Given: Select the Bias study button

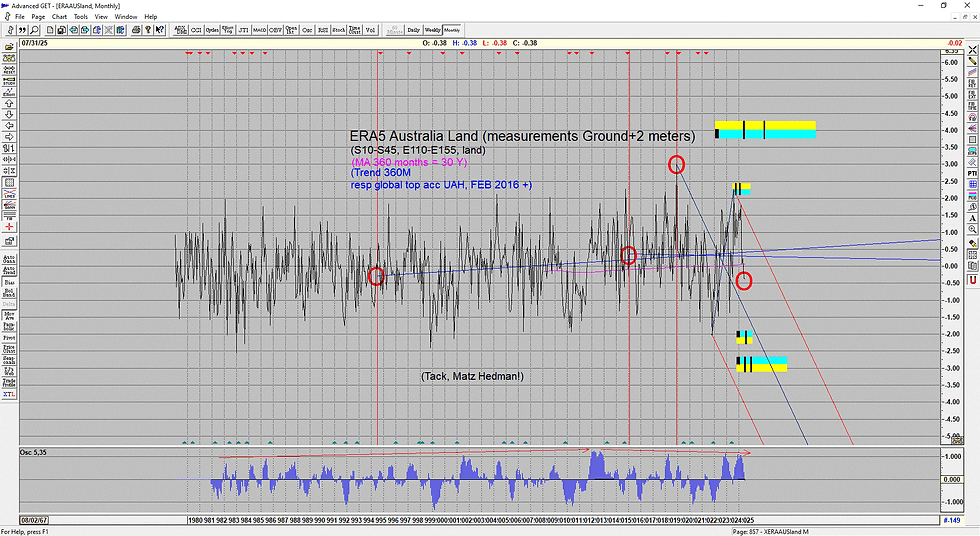Looking at the screenshot, I should [x=9, y=282].
